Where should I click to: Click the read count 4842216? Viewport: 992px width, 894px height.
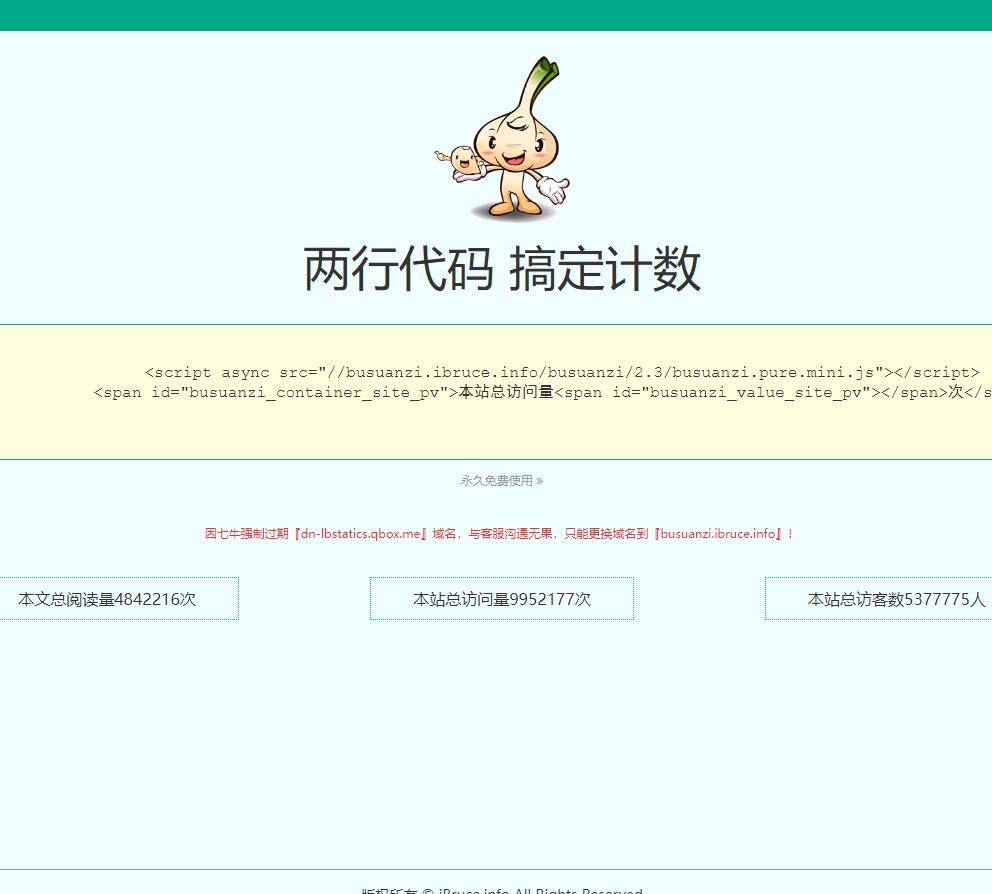coord(147,599)
